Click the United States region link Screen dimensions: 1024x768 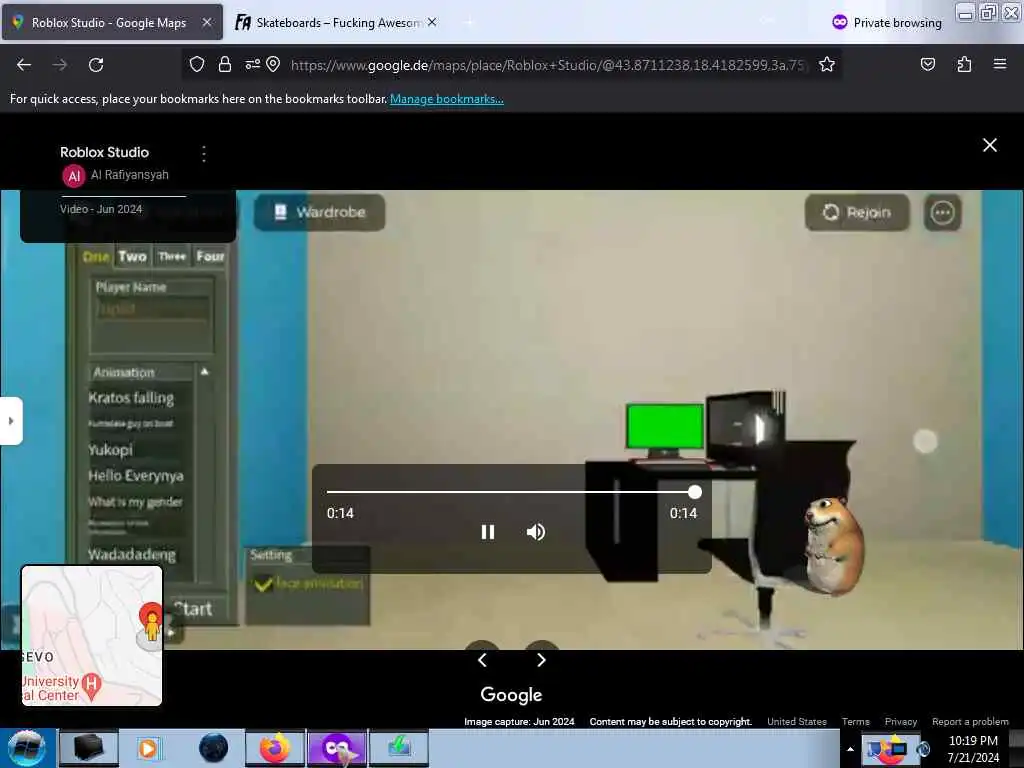coord(797,722)
